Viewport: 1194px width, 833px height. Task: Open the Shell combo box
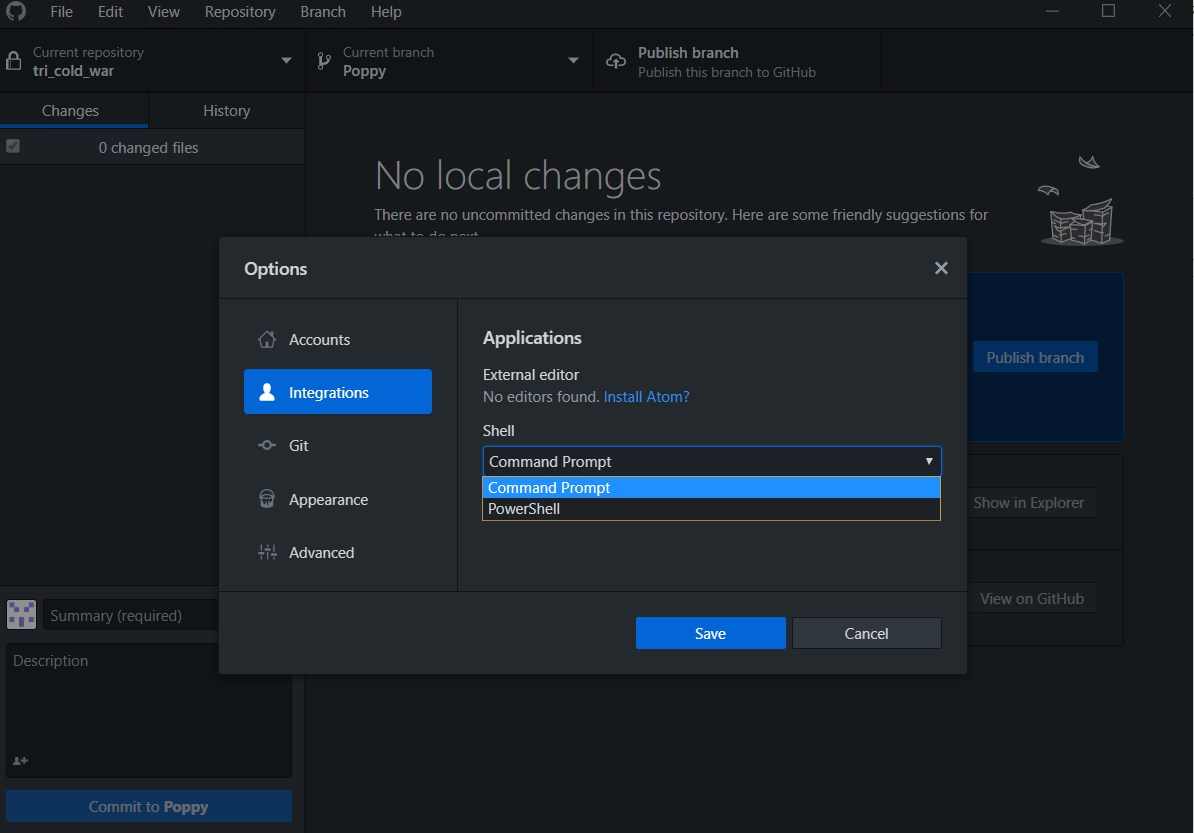(712, 461)
